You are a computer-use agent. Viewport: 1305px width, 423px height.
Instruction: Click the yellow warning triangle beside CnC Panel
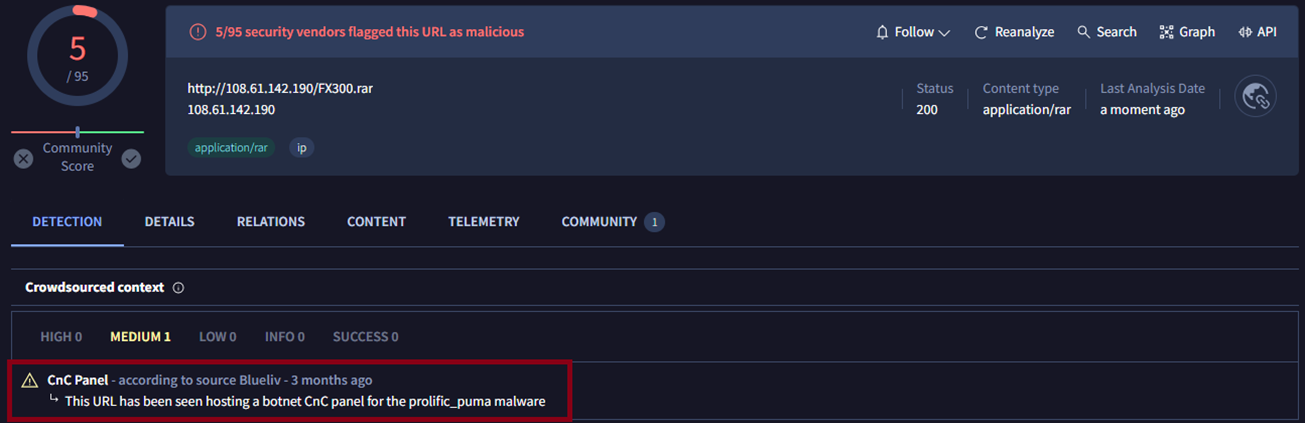pos(30,381)
